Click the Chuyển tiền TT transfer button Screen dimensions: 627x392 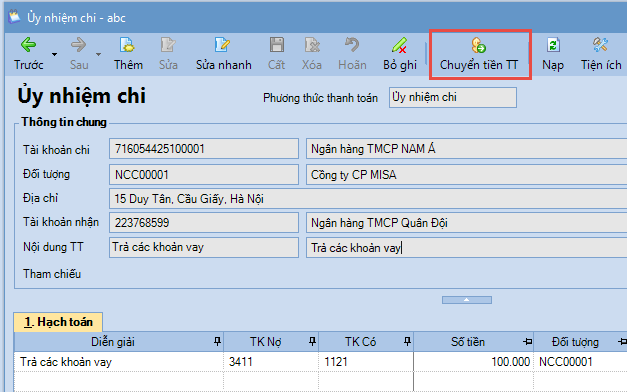tap(479, 54)
